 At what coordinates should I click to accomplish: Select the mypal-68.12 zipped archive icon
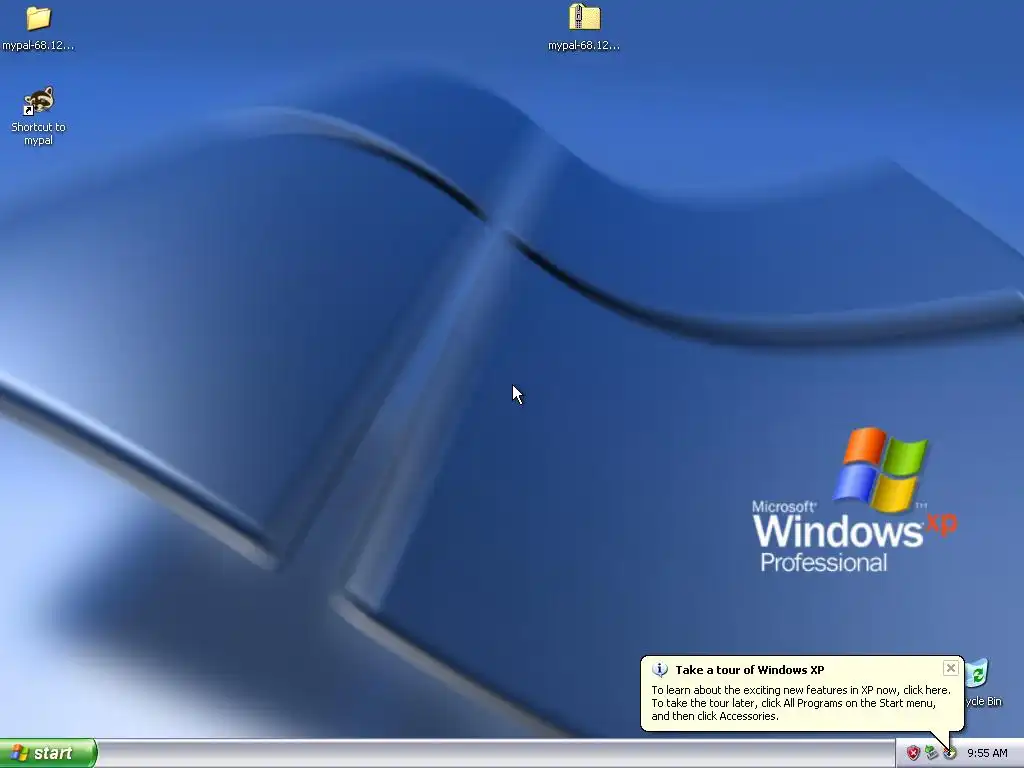pos(584,18)
